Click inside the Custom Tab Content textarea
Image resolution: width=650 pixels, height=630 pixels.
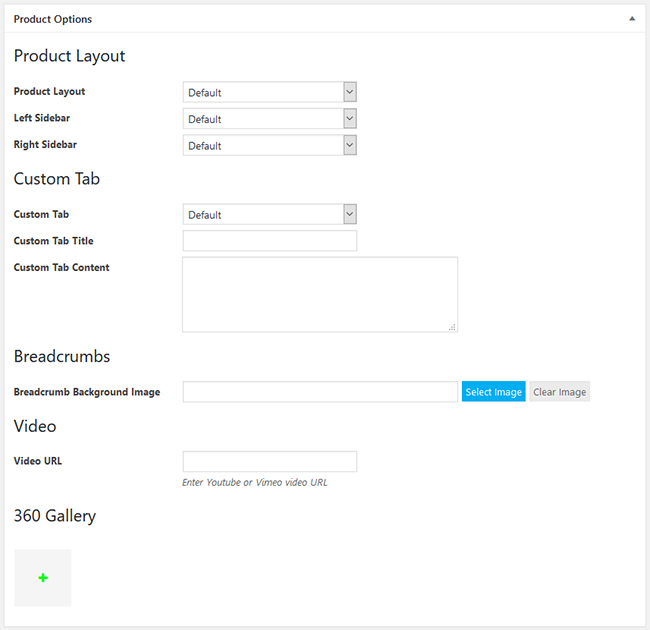click(319, 294)
